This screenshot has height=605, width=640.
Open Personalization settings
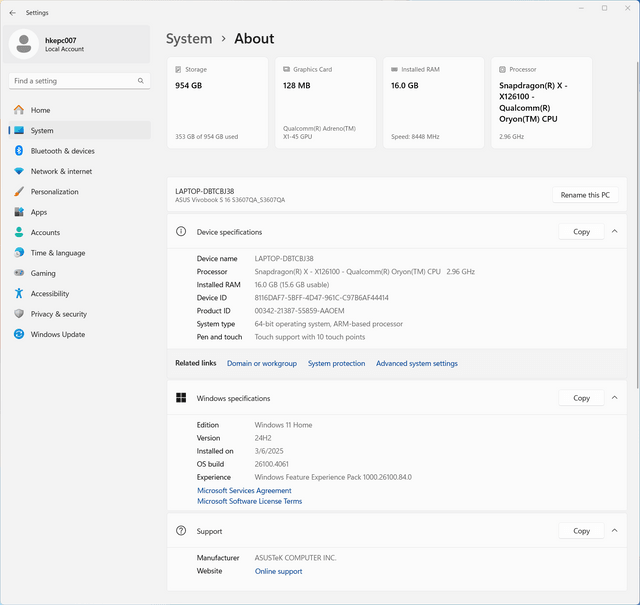[80, 191]
